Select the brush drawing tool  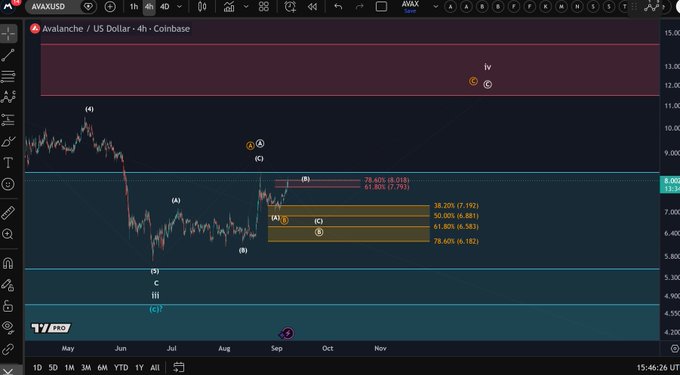pyautogui.click(x=8, y=142)
